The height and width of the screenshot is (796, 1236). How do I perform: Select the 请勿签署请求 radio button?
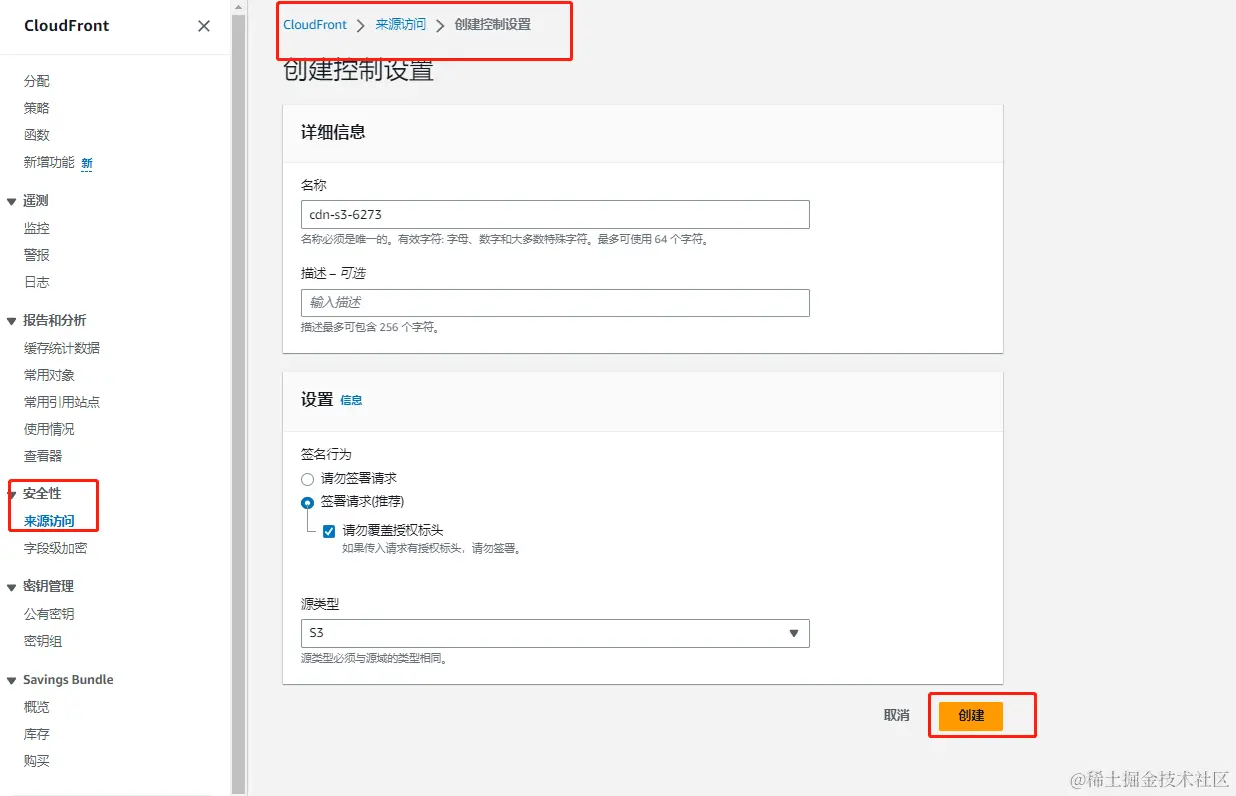[x=308, y=479]
